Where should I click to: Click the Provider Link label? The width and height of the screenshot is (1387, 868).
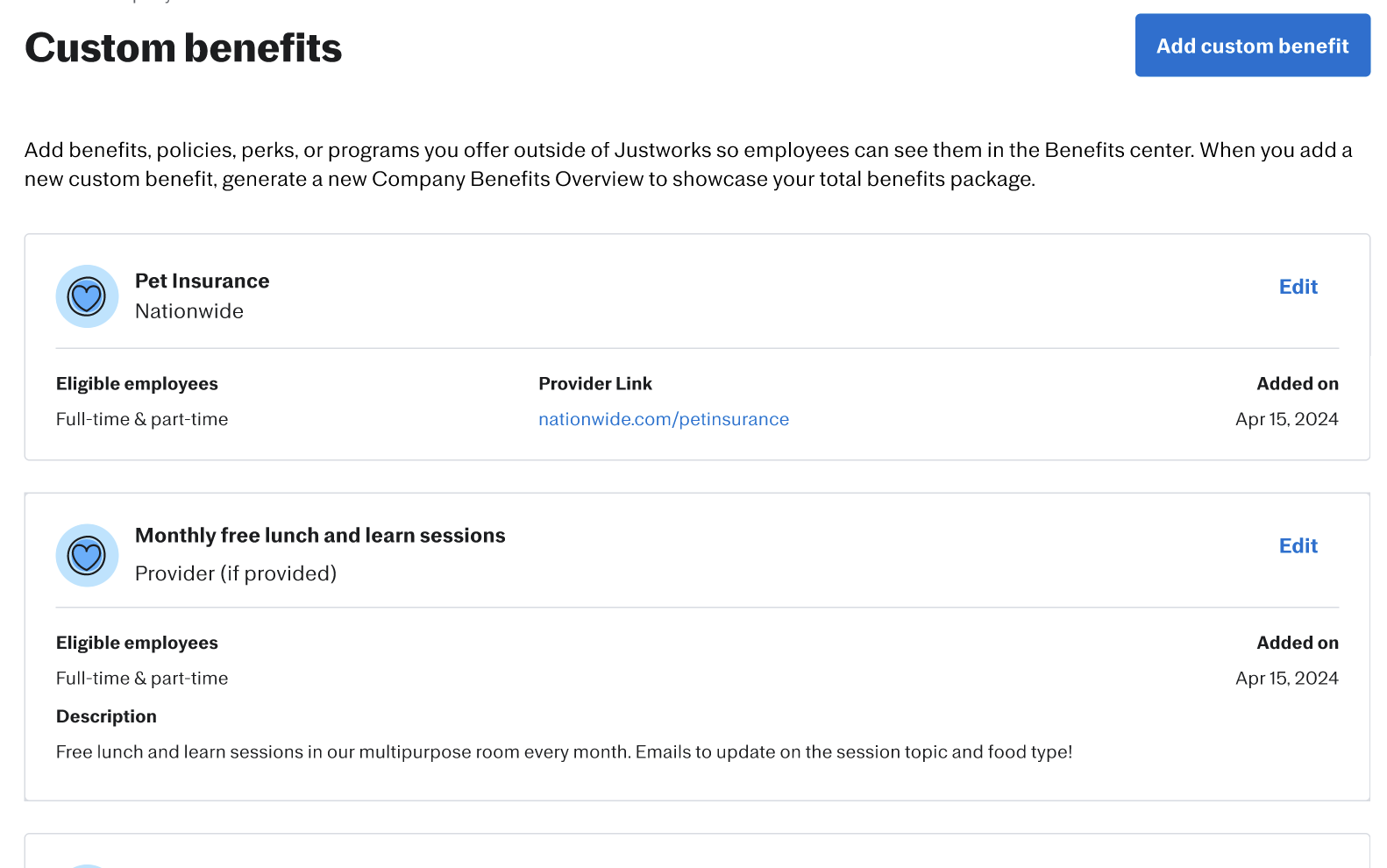594,384
